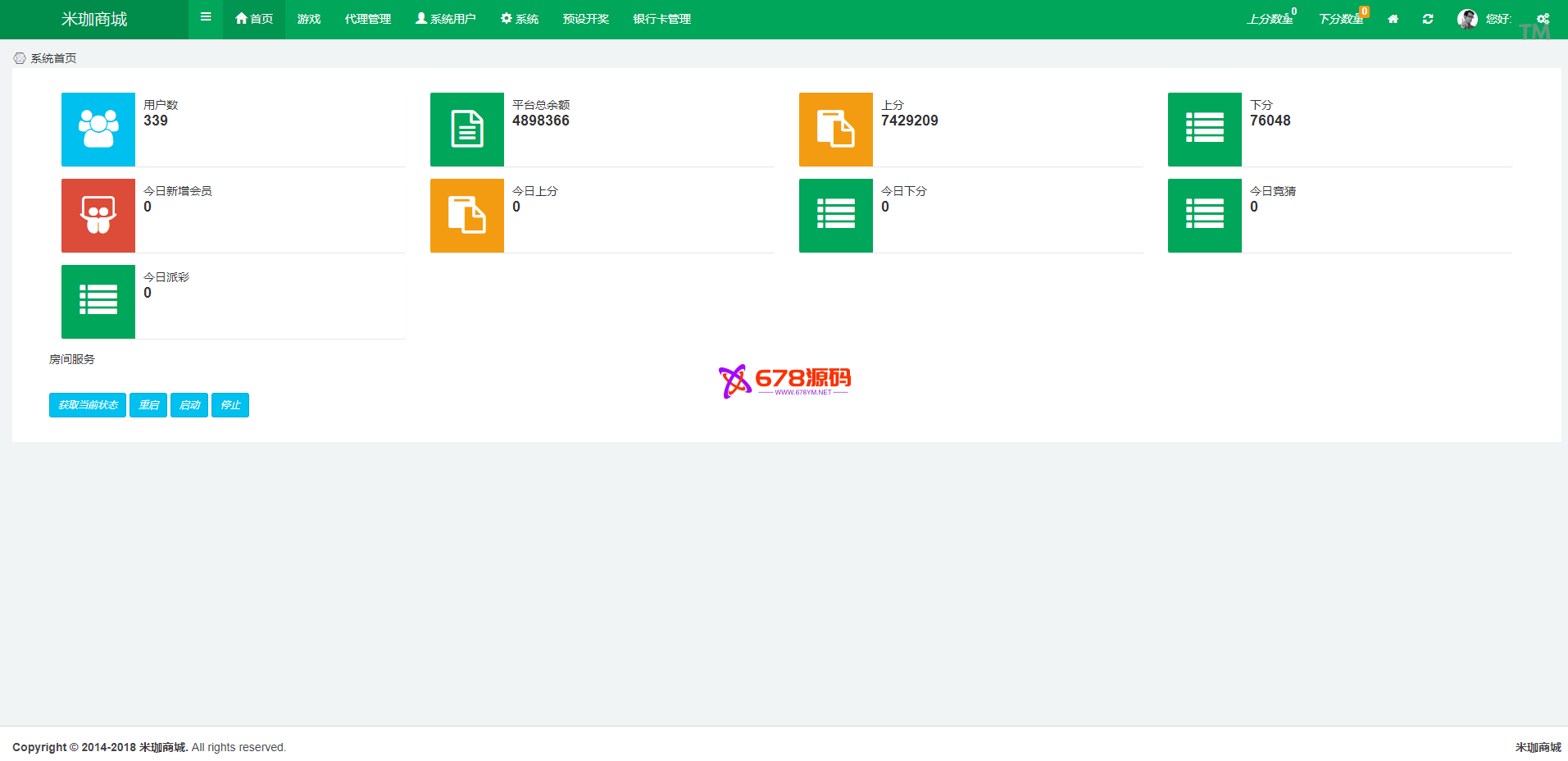Open the 游戏 menu item

click(309, 19)
